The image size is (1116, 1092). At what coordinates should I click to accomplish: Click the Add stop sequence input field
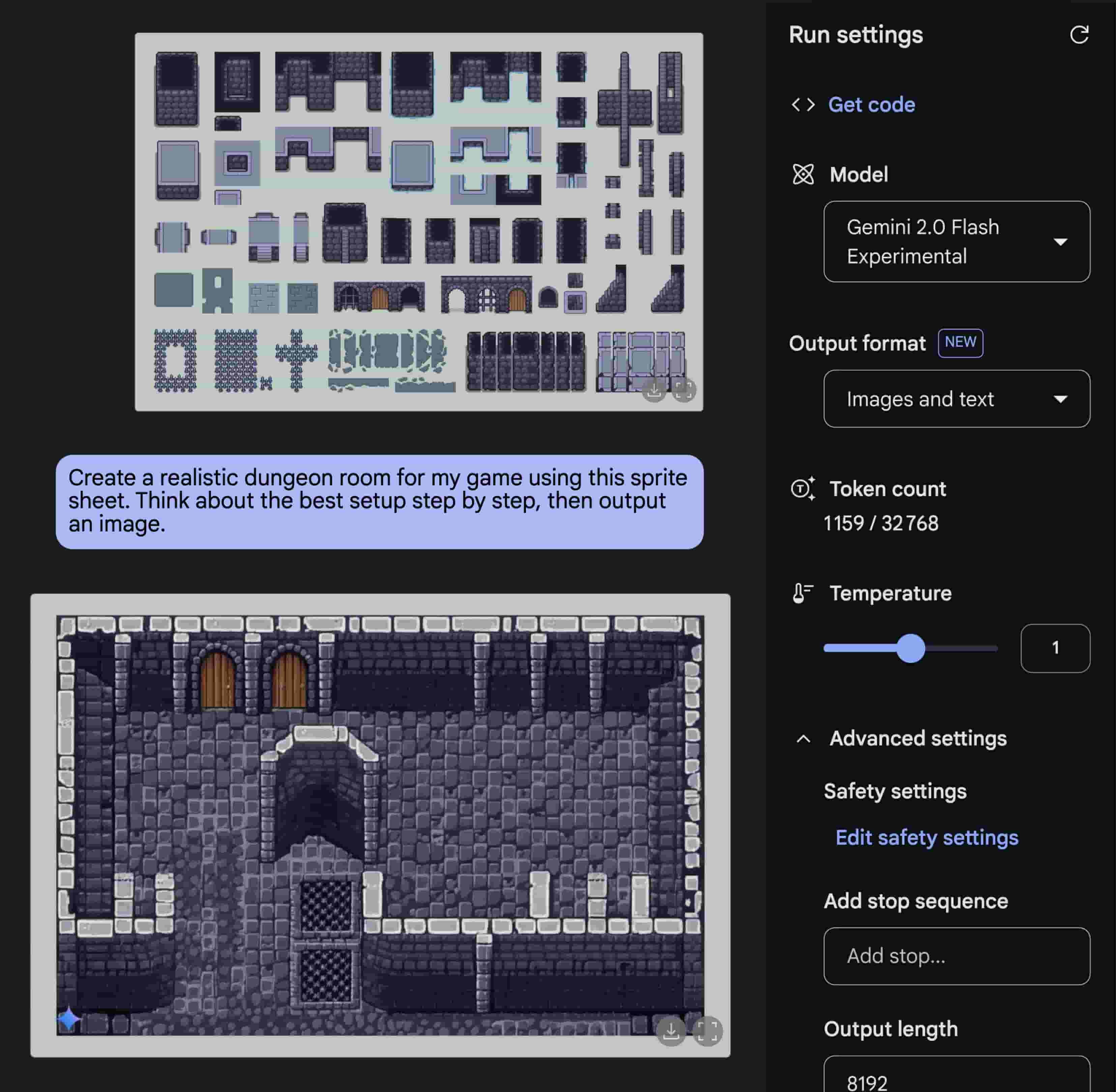(957, 956)
